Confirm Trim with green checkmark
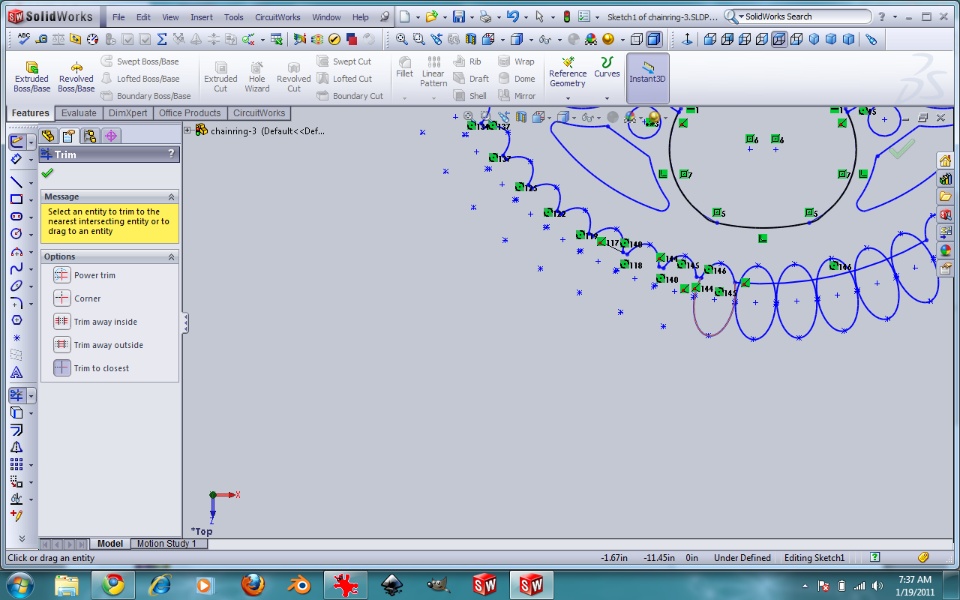This screenshot has height=600, width=960. [47, 173]
